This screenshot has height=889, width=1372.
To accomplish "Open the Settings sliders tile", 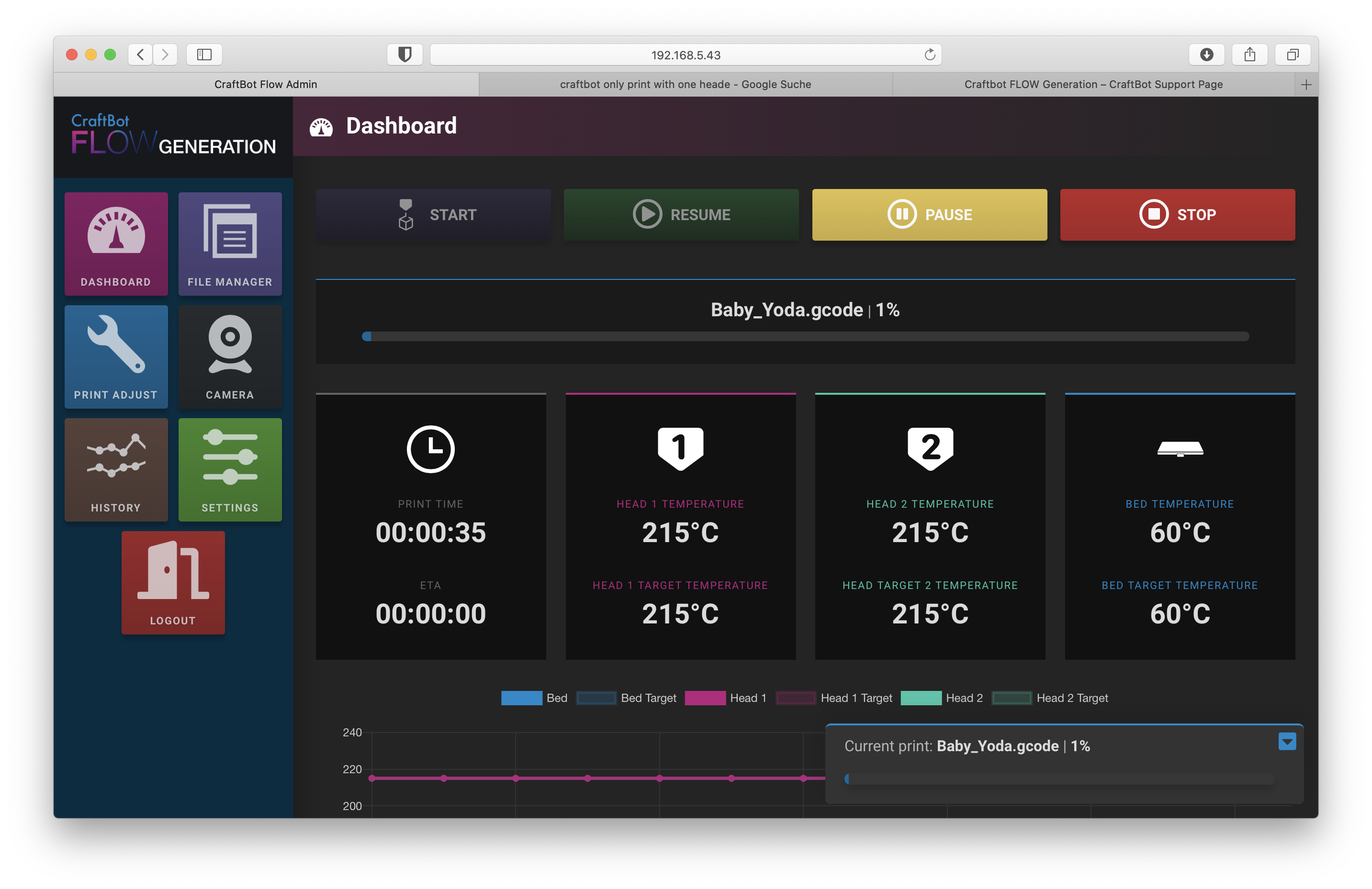I will (x=230, y=469).
